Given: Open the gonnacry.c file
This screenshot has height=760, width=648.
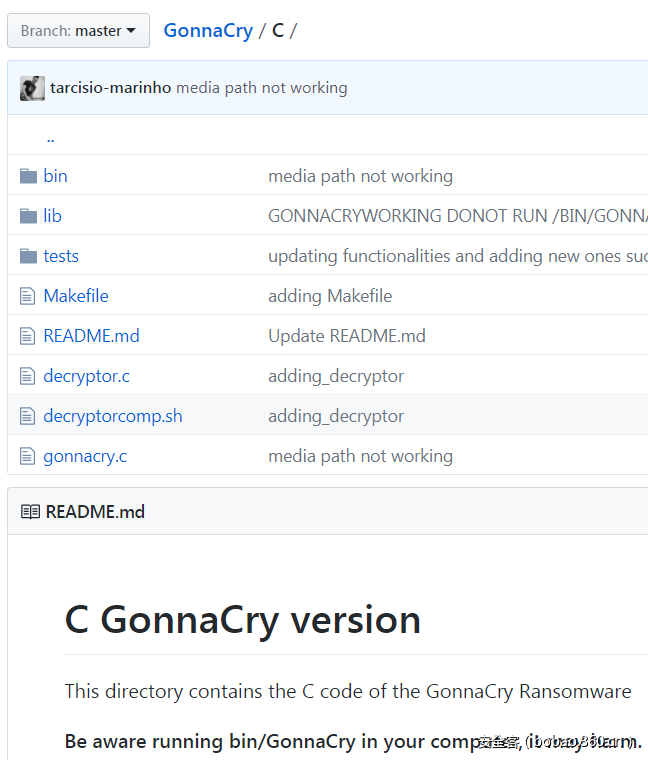Looking at the screenshot, I should point(85,456).
